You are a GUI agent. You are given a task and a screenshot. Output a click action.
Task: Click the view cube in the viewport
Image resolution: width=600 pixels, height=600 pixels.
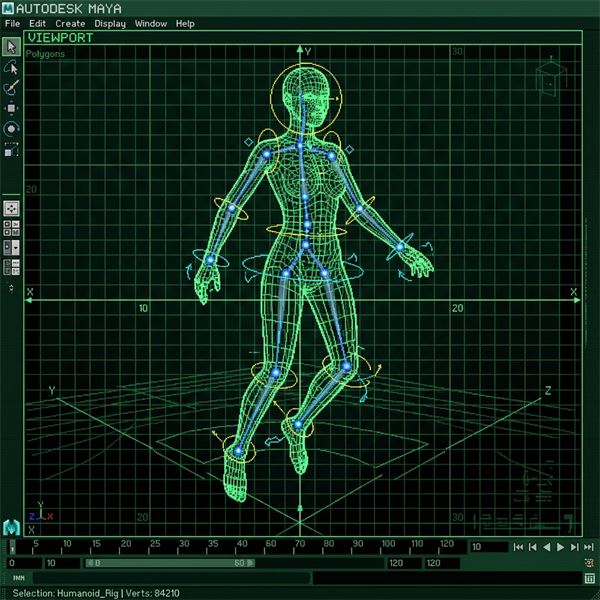(x=548, y=79)
